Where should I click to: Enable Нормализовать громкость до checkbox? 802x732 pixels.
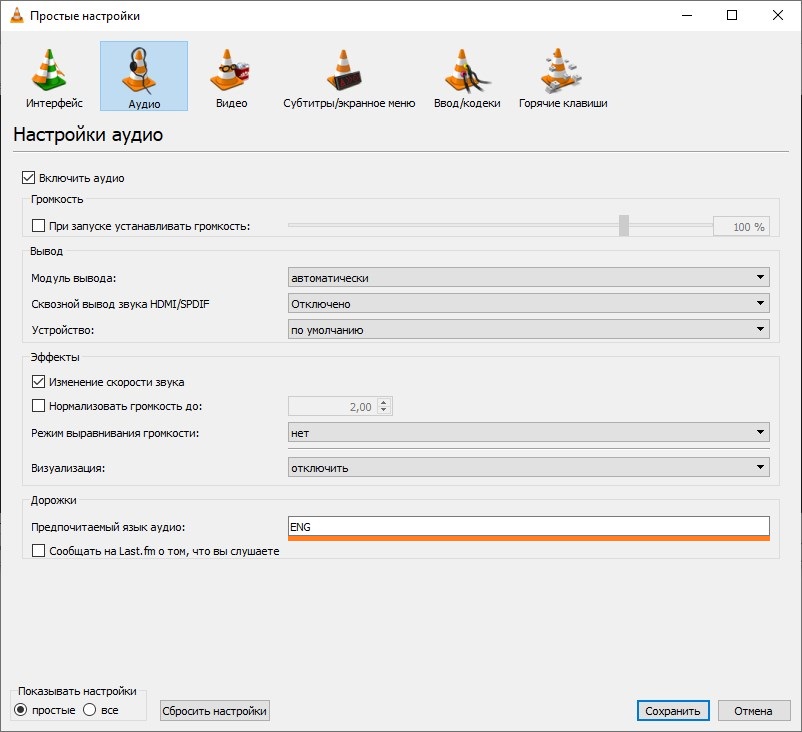pos(39,406)
